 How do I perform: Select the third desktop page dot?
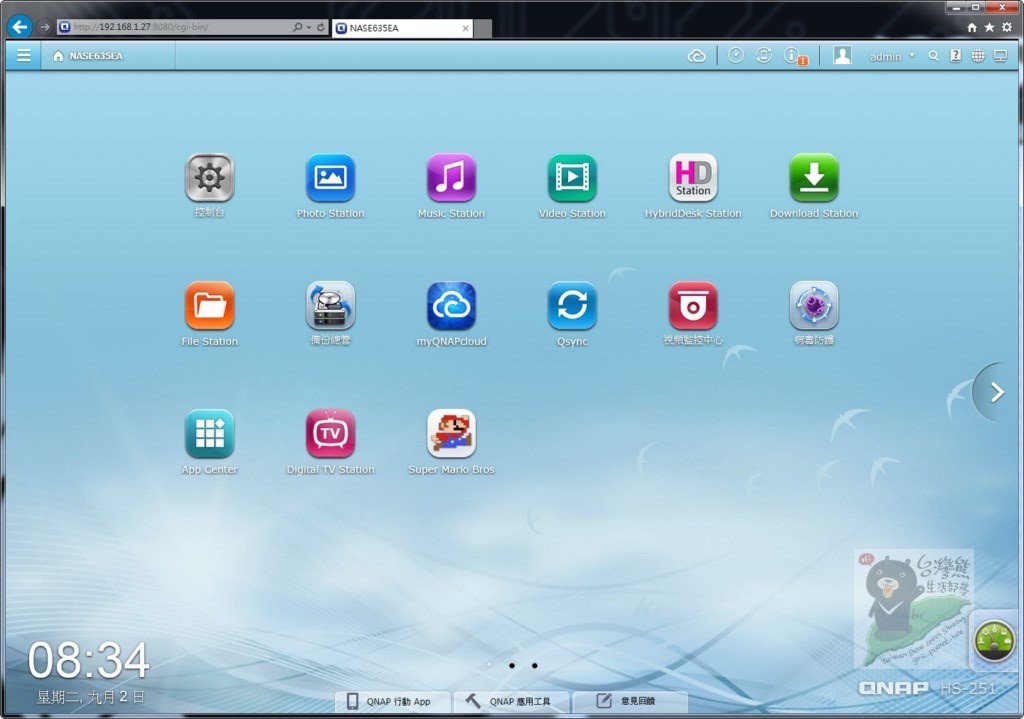point(535,665)
